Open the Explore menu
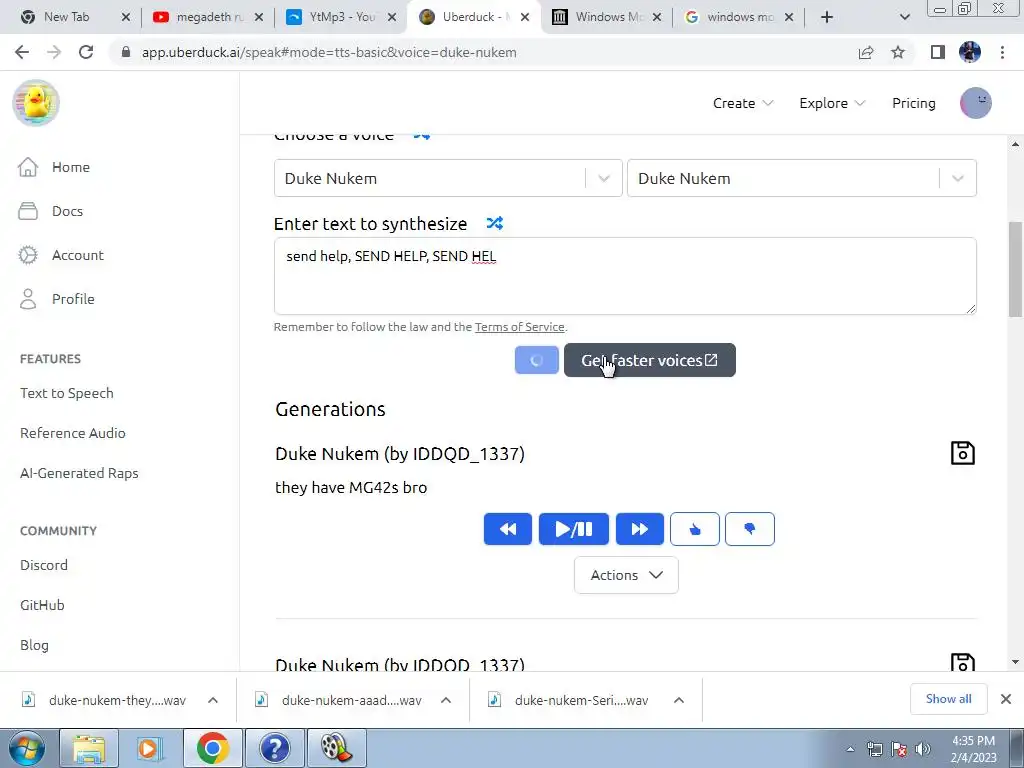Viewport: 1024px width, 768px height. [832, 103]
